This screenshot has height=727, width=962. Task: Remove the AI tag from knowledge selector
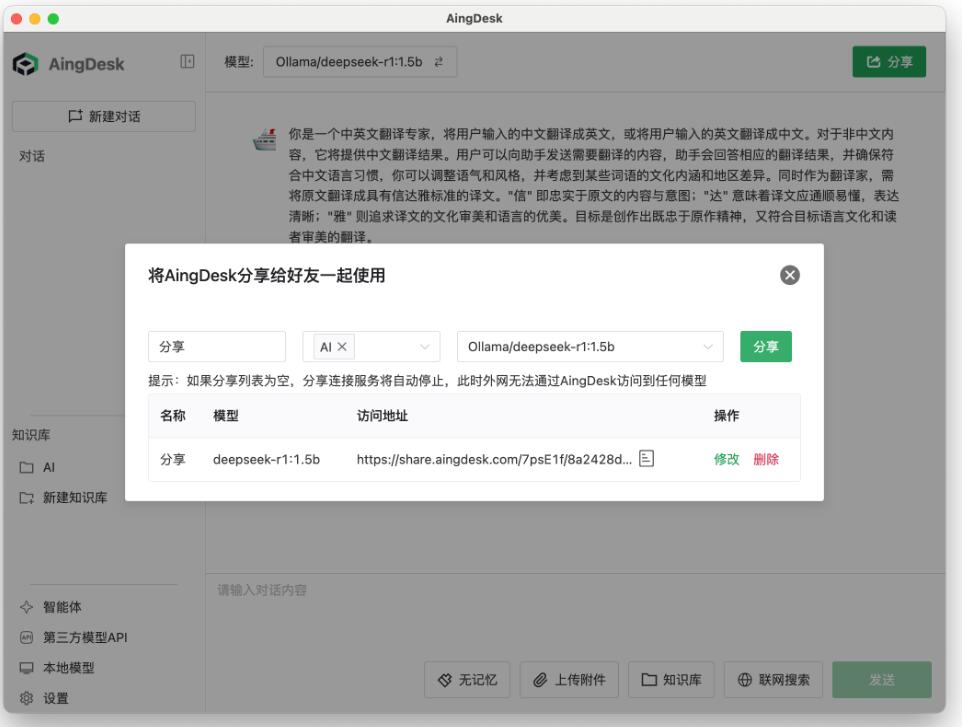[x=342, y=347]
